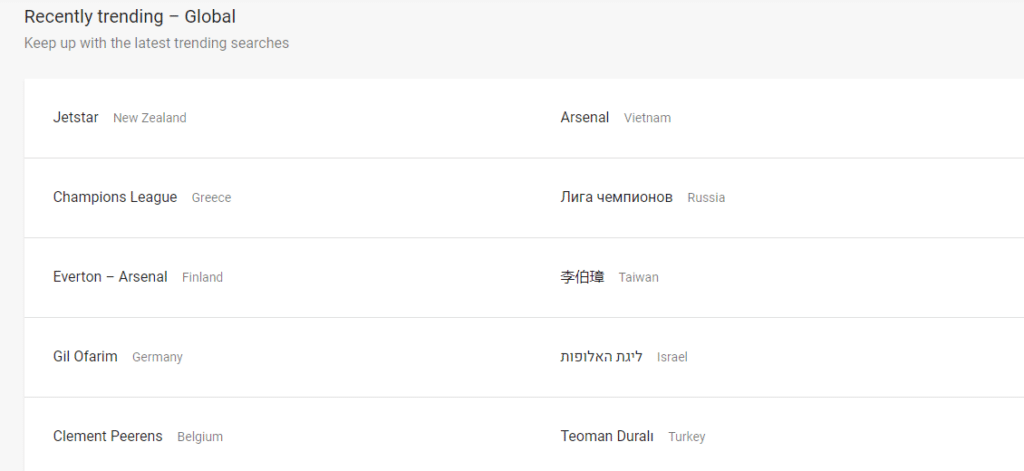Select the Turkey country label

coord(686,438)
